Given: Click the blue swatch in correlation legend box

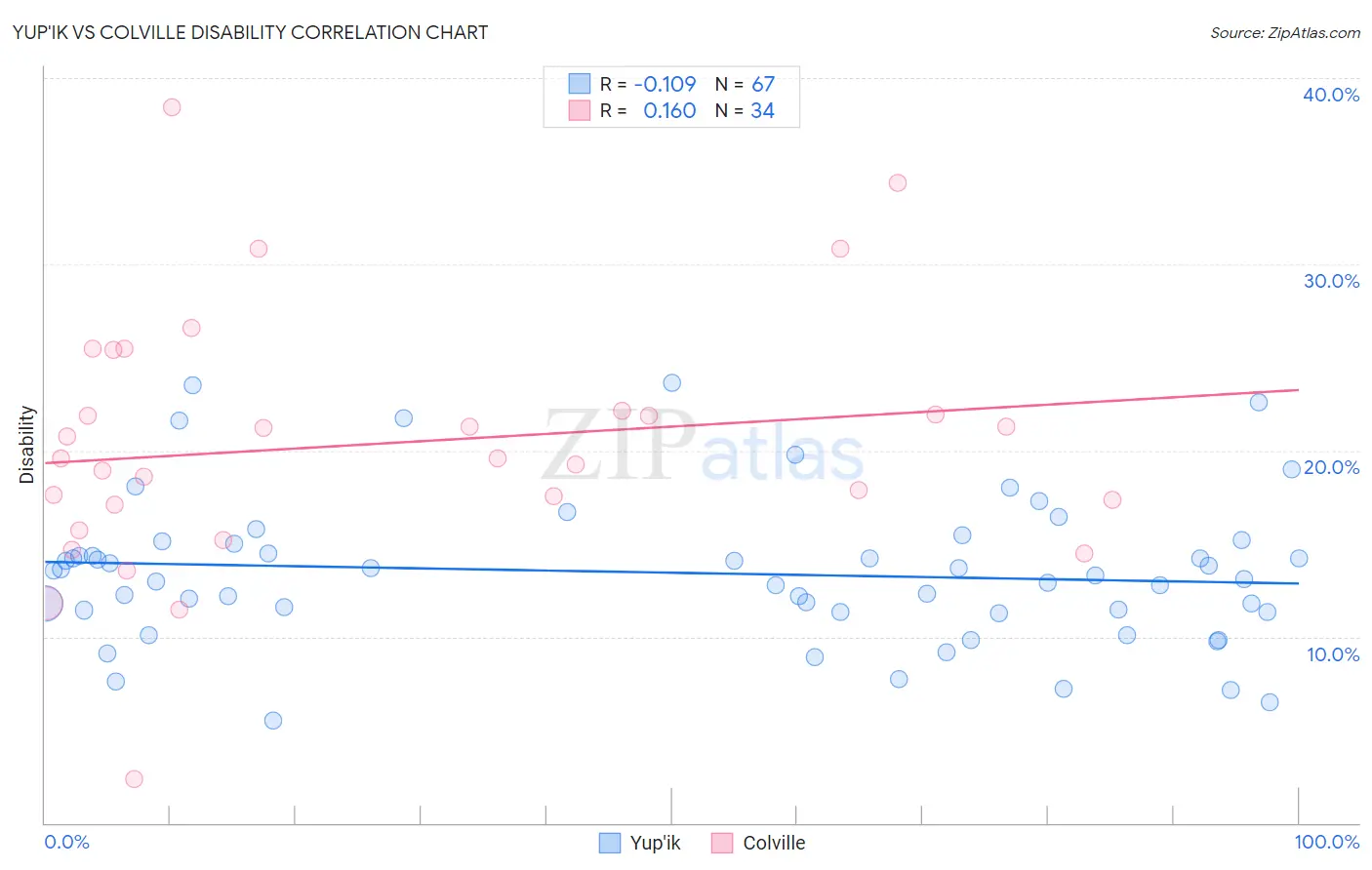Looking at the screenshot, I should click(580, 84).
